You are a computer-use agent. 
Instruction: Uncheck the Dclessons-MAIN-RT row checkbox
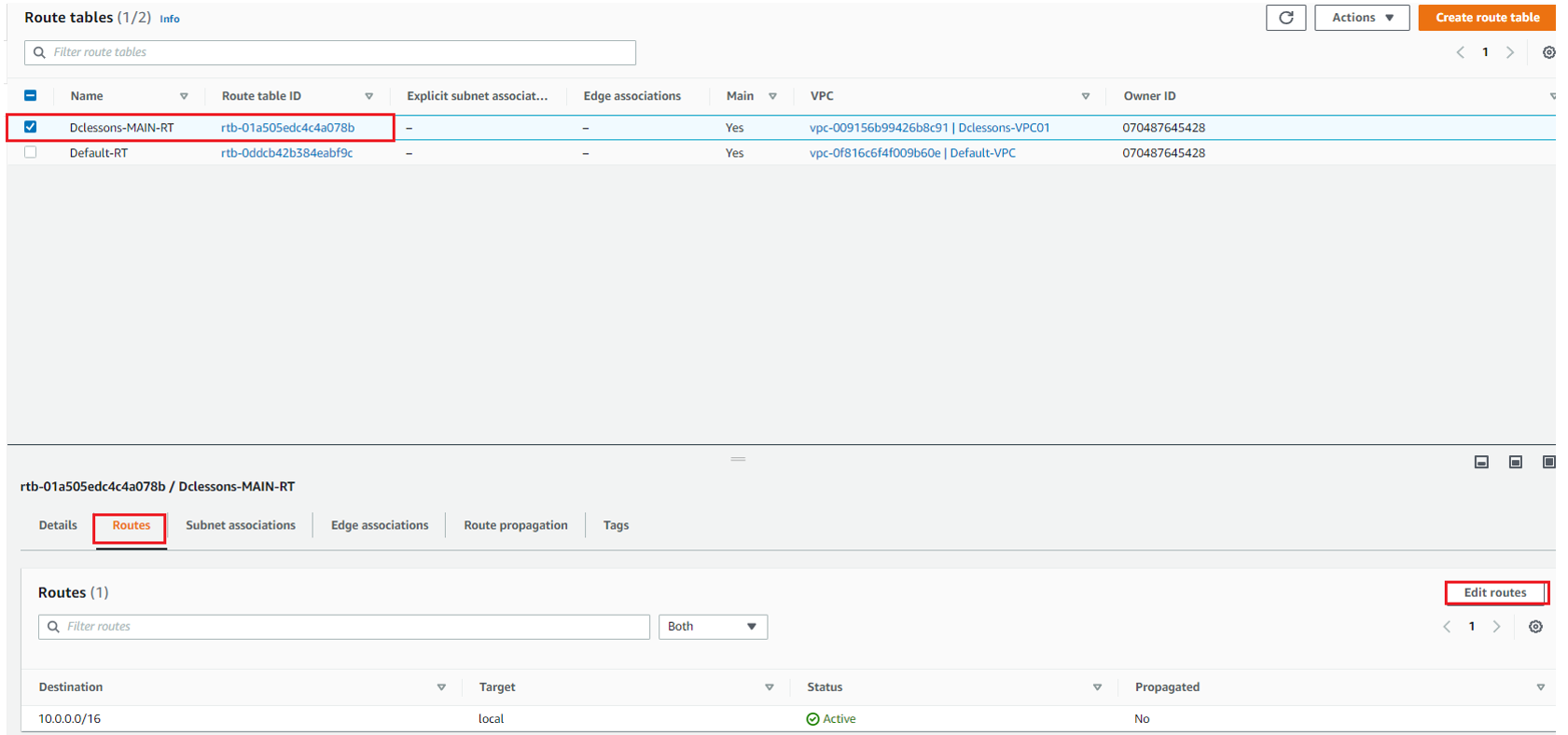pyautogui.click(x=31, y=127)
